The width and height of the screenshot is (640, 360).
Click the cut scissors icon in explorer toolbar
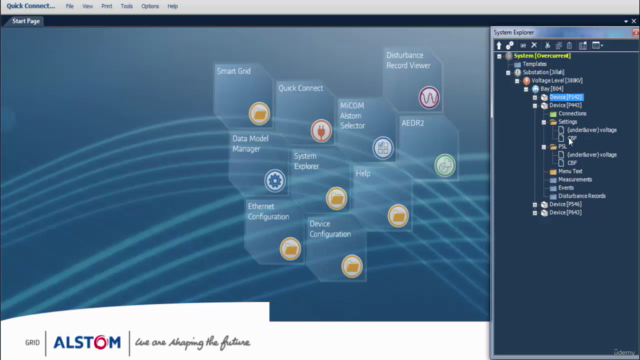click(x=547, y=45)
